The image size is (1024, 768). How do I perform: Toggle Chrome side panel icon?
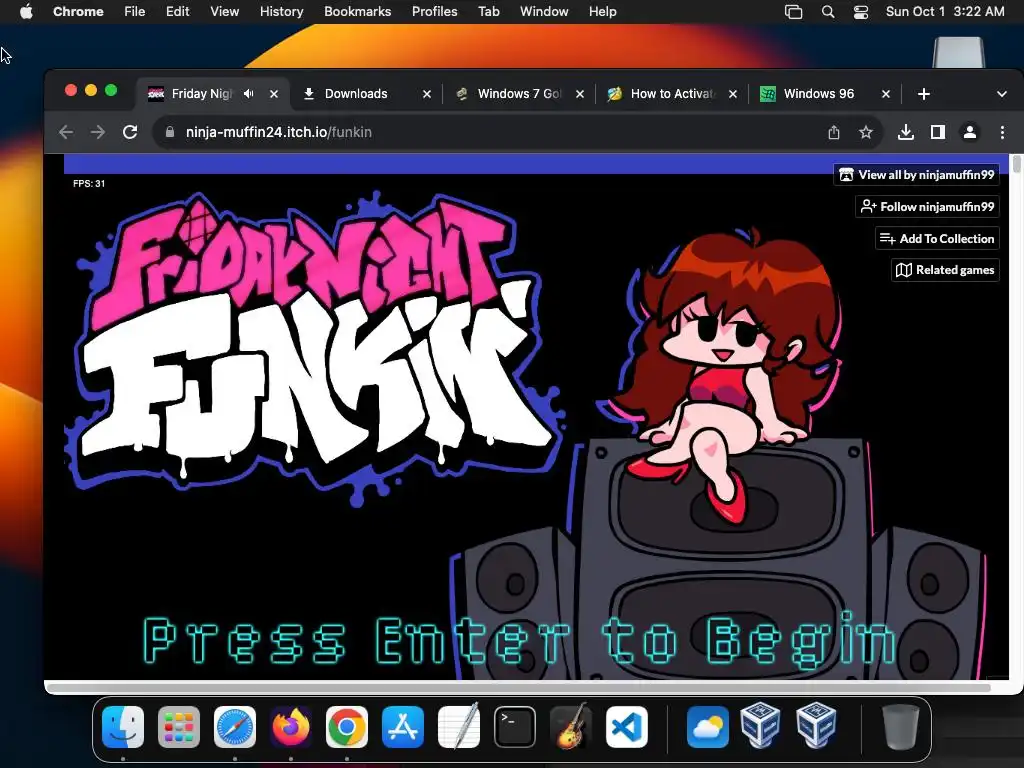(938, 133)
